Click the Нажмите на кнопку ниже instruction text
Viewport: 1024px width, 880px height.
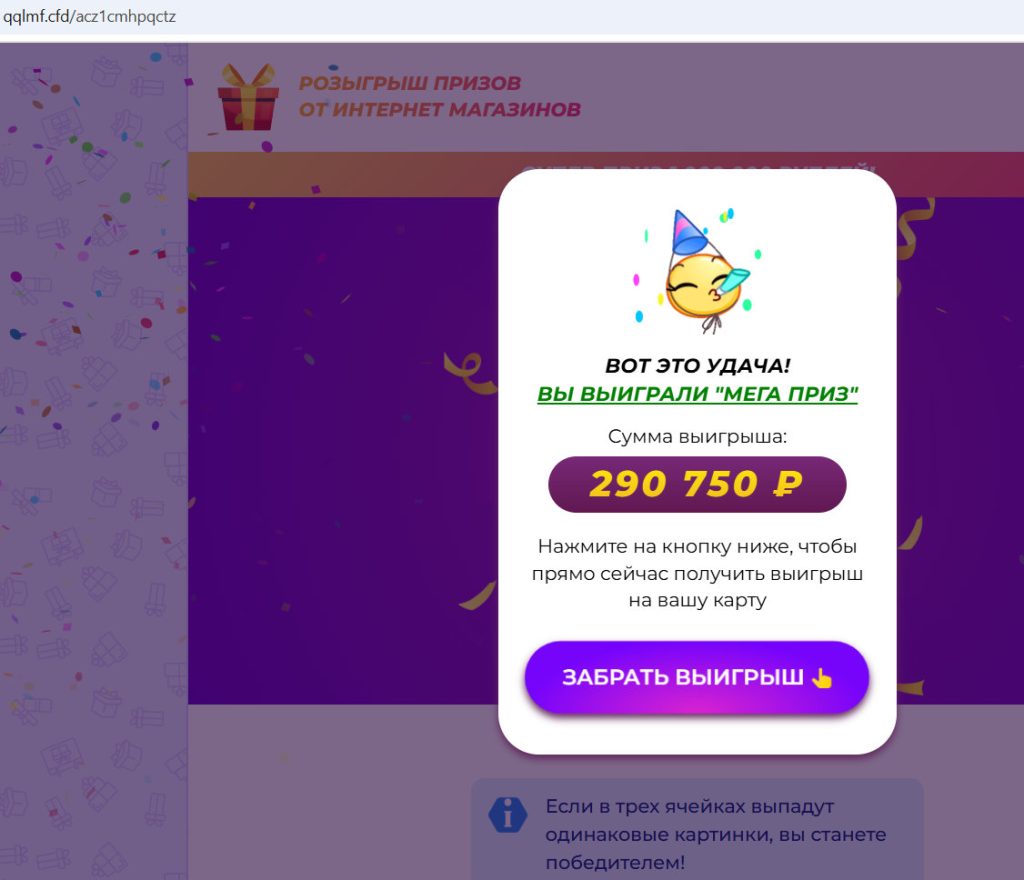click(697, 573)
